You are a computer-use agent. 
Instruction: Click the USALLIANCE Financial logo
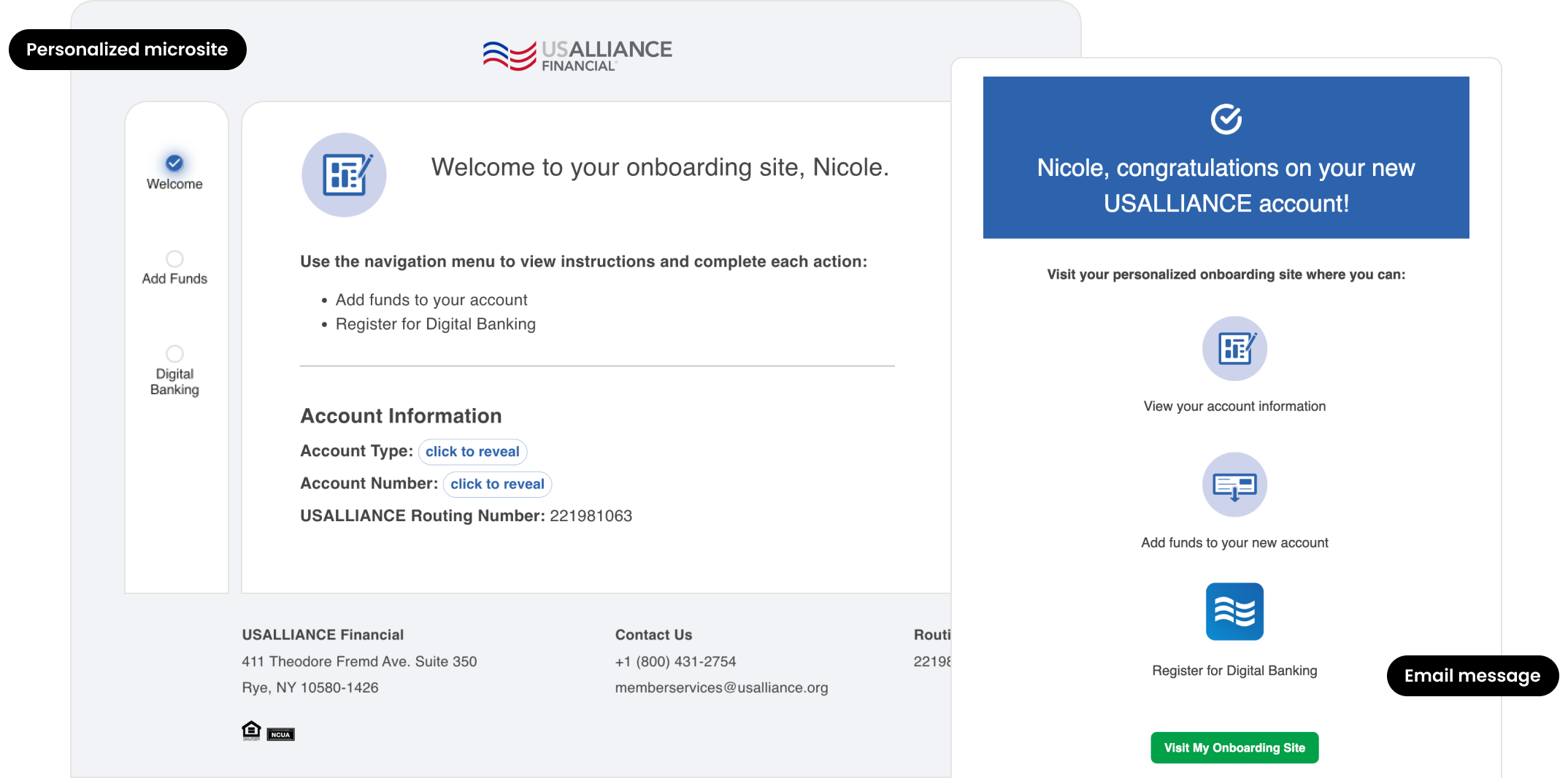tap(577, 55)
